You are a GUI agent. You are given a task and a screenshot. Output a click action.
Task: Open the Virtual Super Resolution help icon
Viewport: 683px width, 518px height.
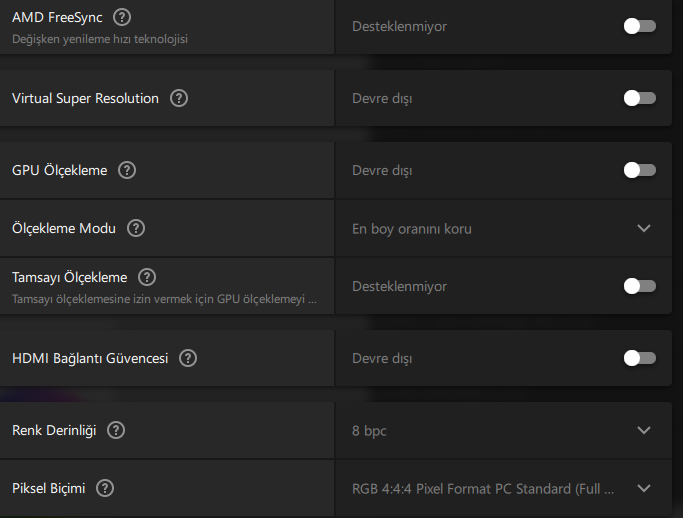[x=179, y=98]
